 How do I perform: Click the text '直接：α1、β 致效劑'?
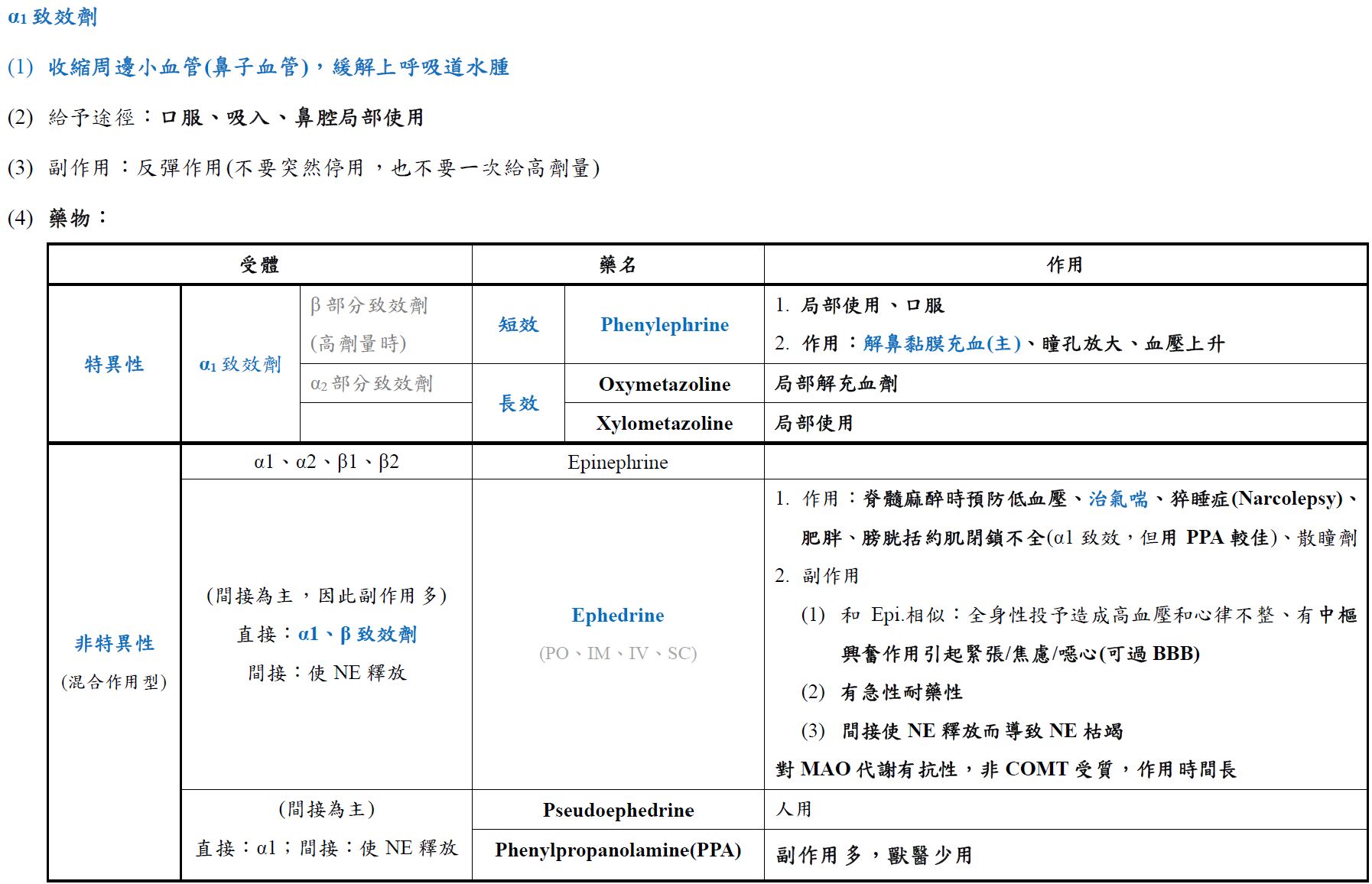pyautogui.click(x=327, y=635)
